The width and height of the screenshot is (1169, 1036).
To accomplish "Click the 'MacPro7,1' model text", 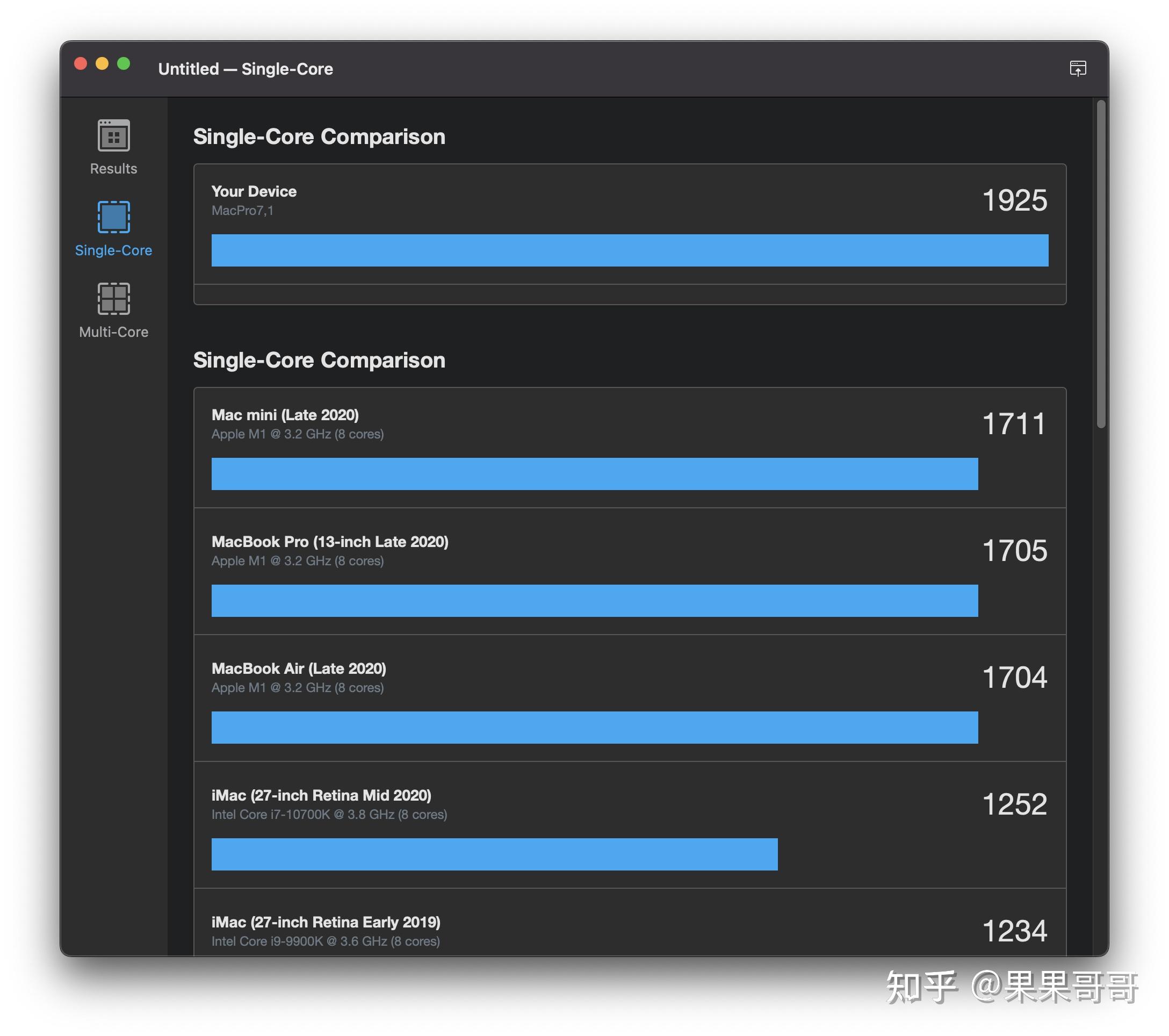I will pos(242,211).
